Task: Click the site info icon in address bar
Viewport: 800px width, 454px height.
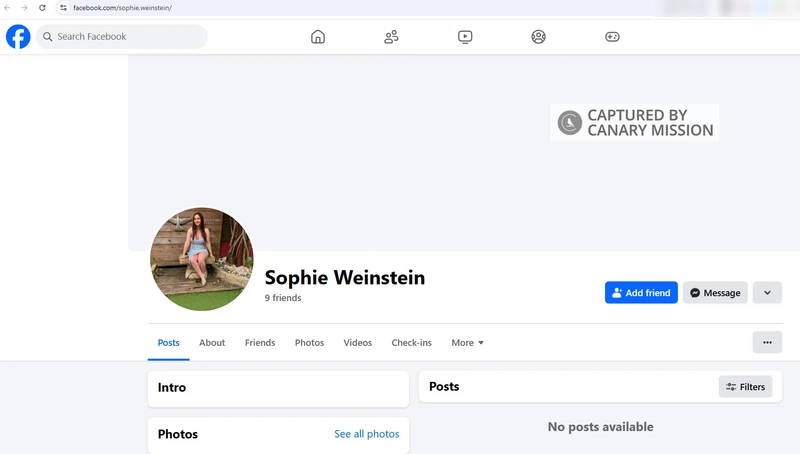Action: (63, 8)
